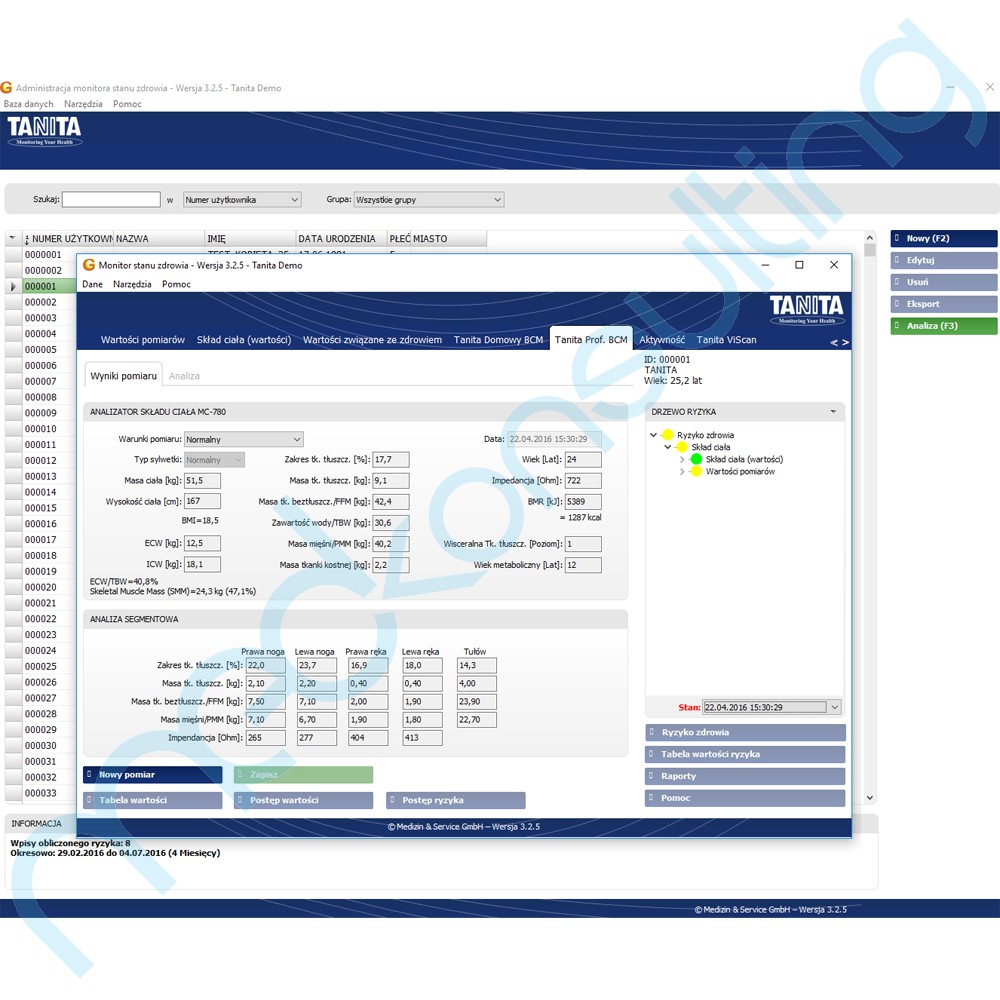Screen dimensions: 1000x1000
Task: Click the Wysokość ciała [cm] field
Action: tap(202, 501)
